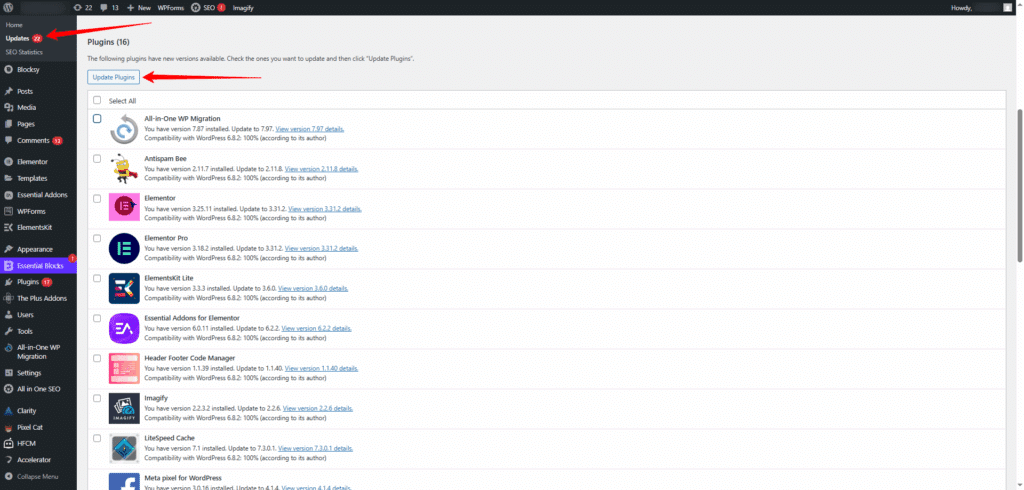Click the Pages sidebar icon
This screenshot has height=490, width=1024.
click(8, 123)
